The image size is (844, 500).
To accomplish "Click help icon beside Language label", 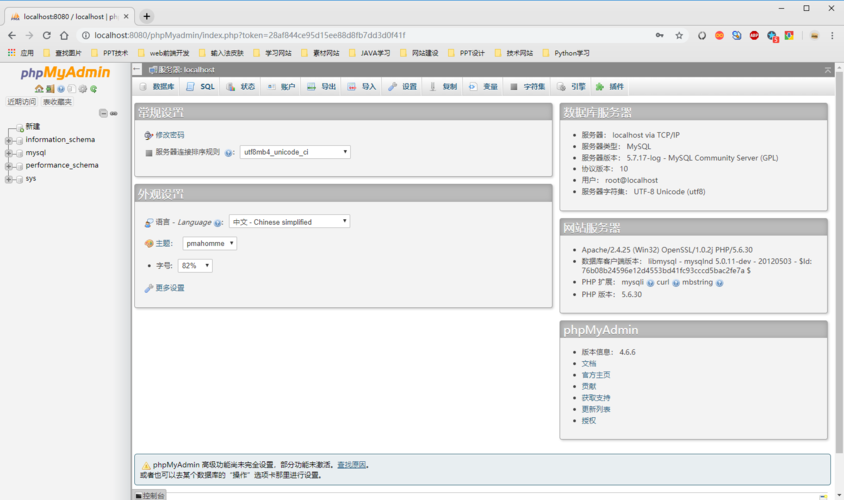I will pyautogui.click(x=217, y=223).
